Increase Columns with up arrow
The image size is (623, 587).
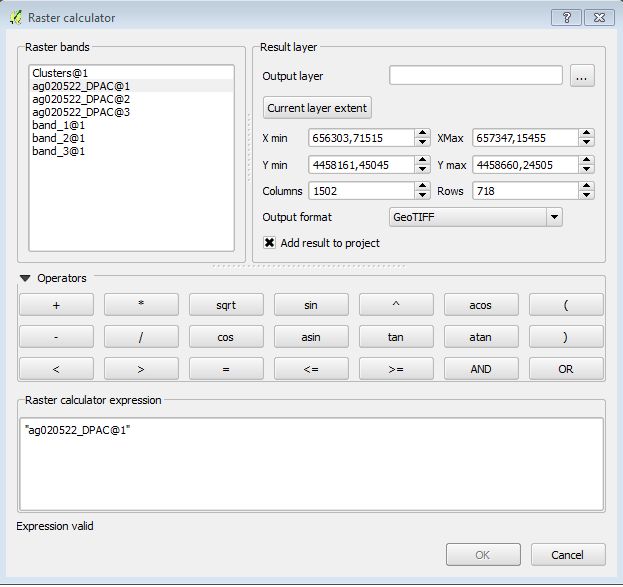422,186
